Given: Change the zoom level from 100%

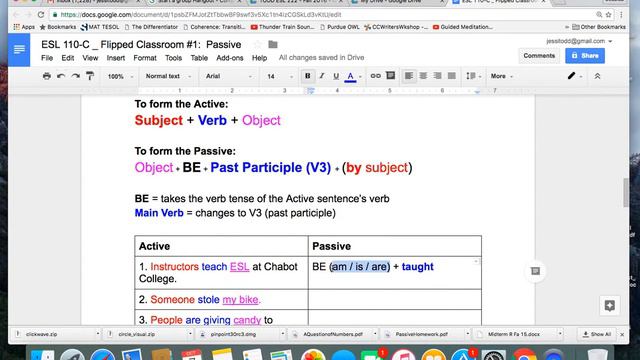Looking at the screenshot, I should [x=120, y=76].
